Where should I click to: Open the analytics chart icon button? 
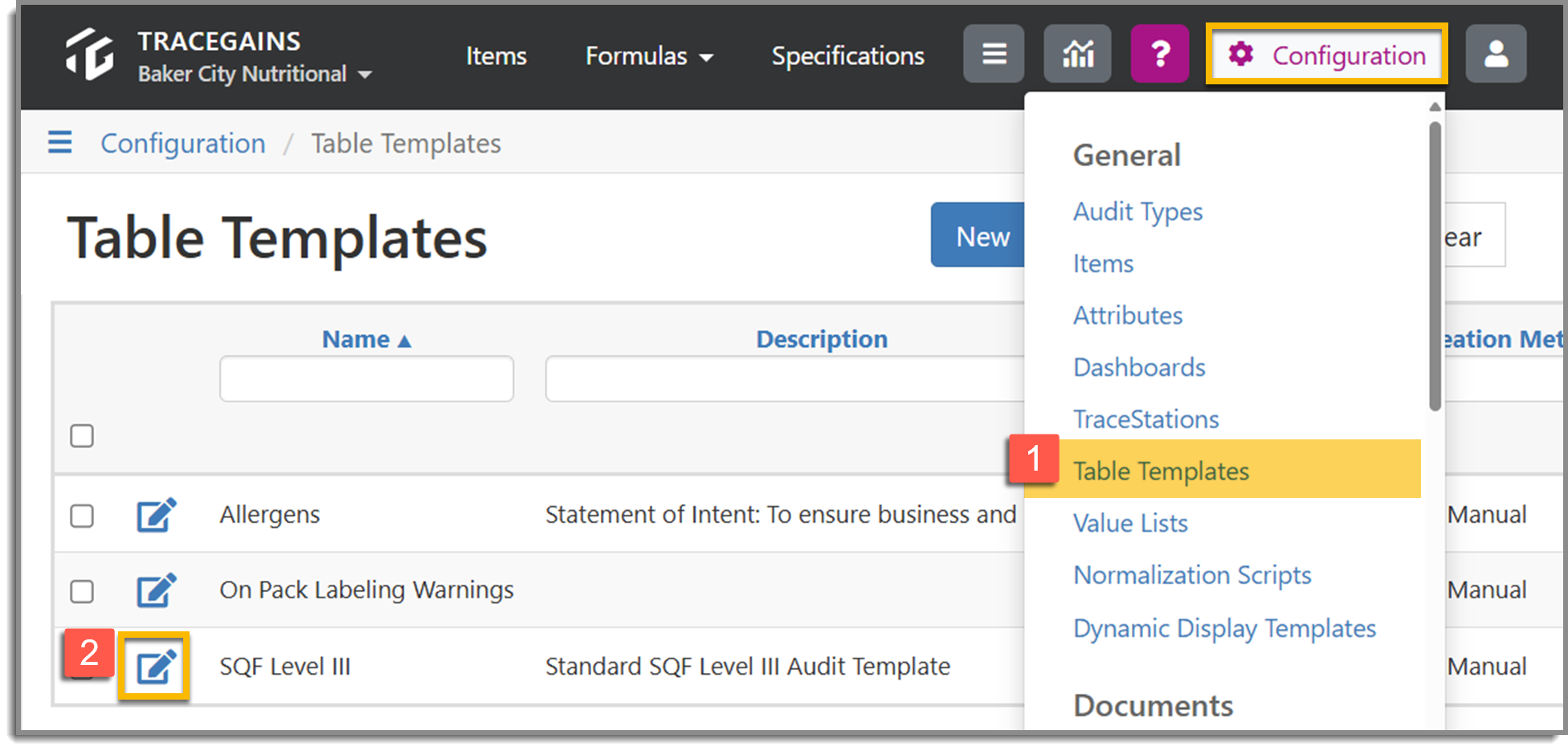point(1077,54)
